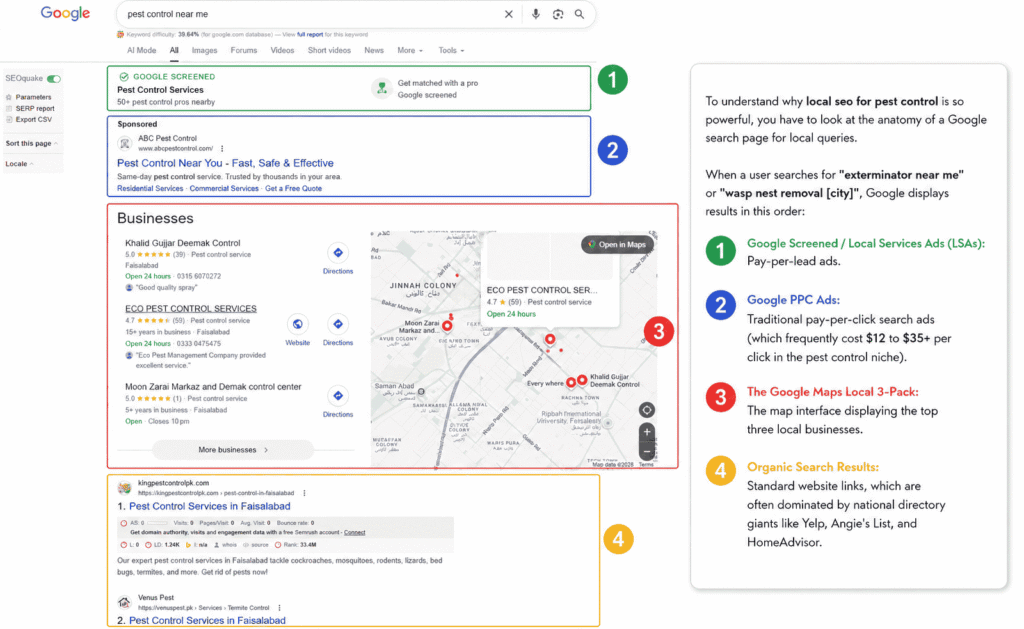This screenshot has height=629, width=1024.
Task: Open the ECO PEST CONTROL SER... map info card
Action: click(x=550, y=279)
